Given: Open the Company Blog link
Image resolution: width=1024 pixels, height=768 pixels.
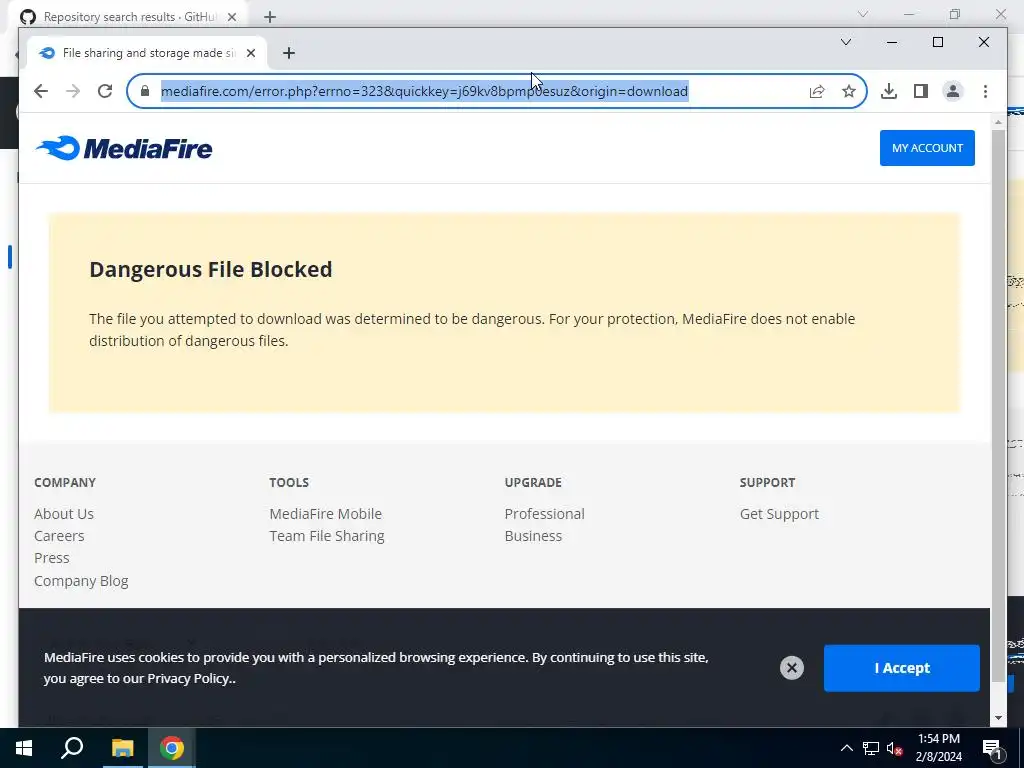Looking at the screenshot, I should [81, 581].
